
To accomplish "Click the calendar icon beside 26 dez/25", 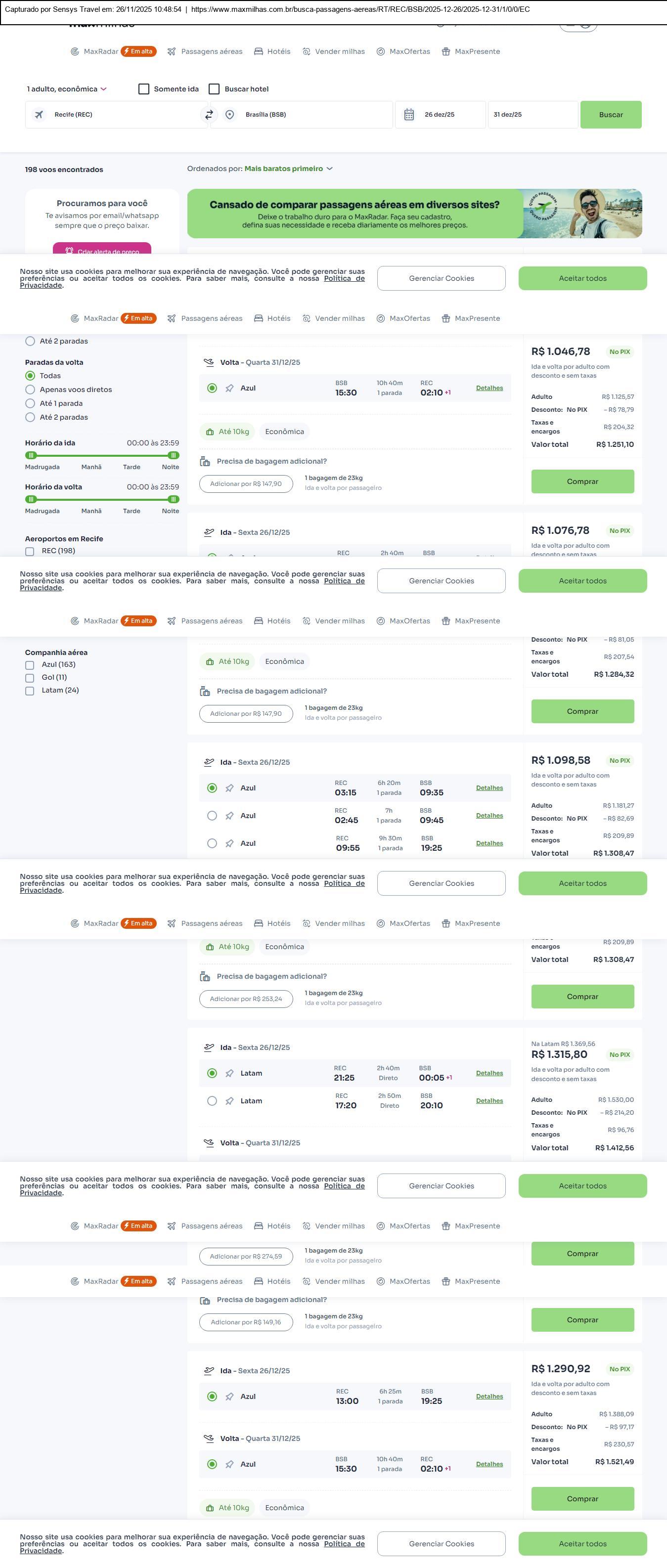I will click(409, 114).
